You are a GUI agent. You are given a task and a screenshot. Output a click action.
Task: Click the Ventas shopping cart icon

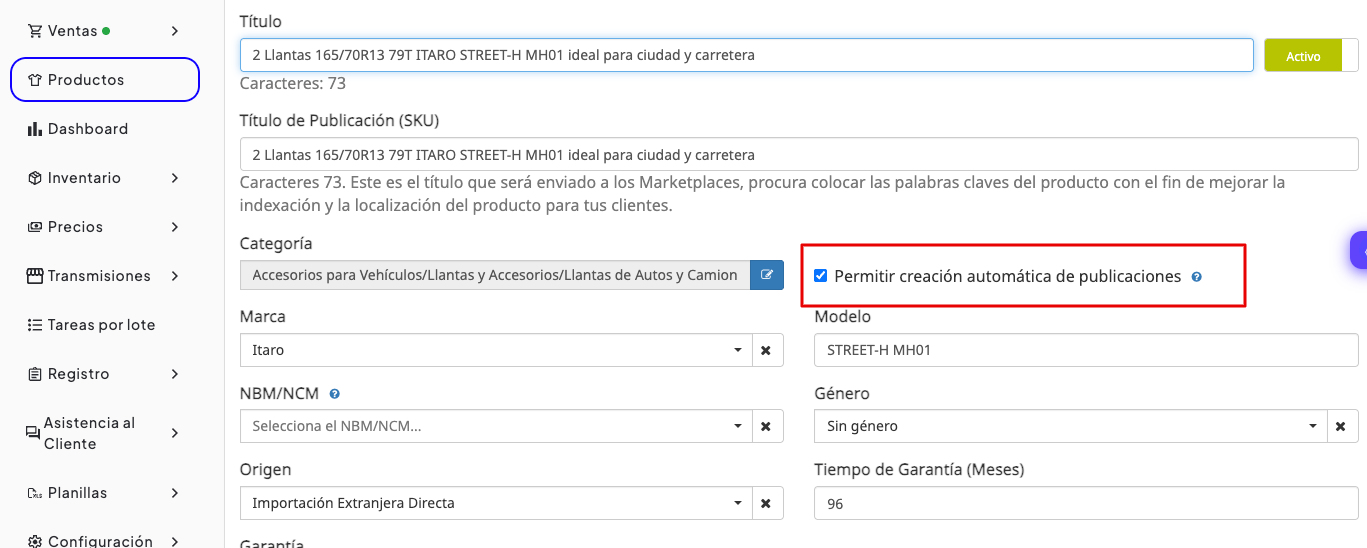click(35, 31)
